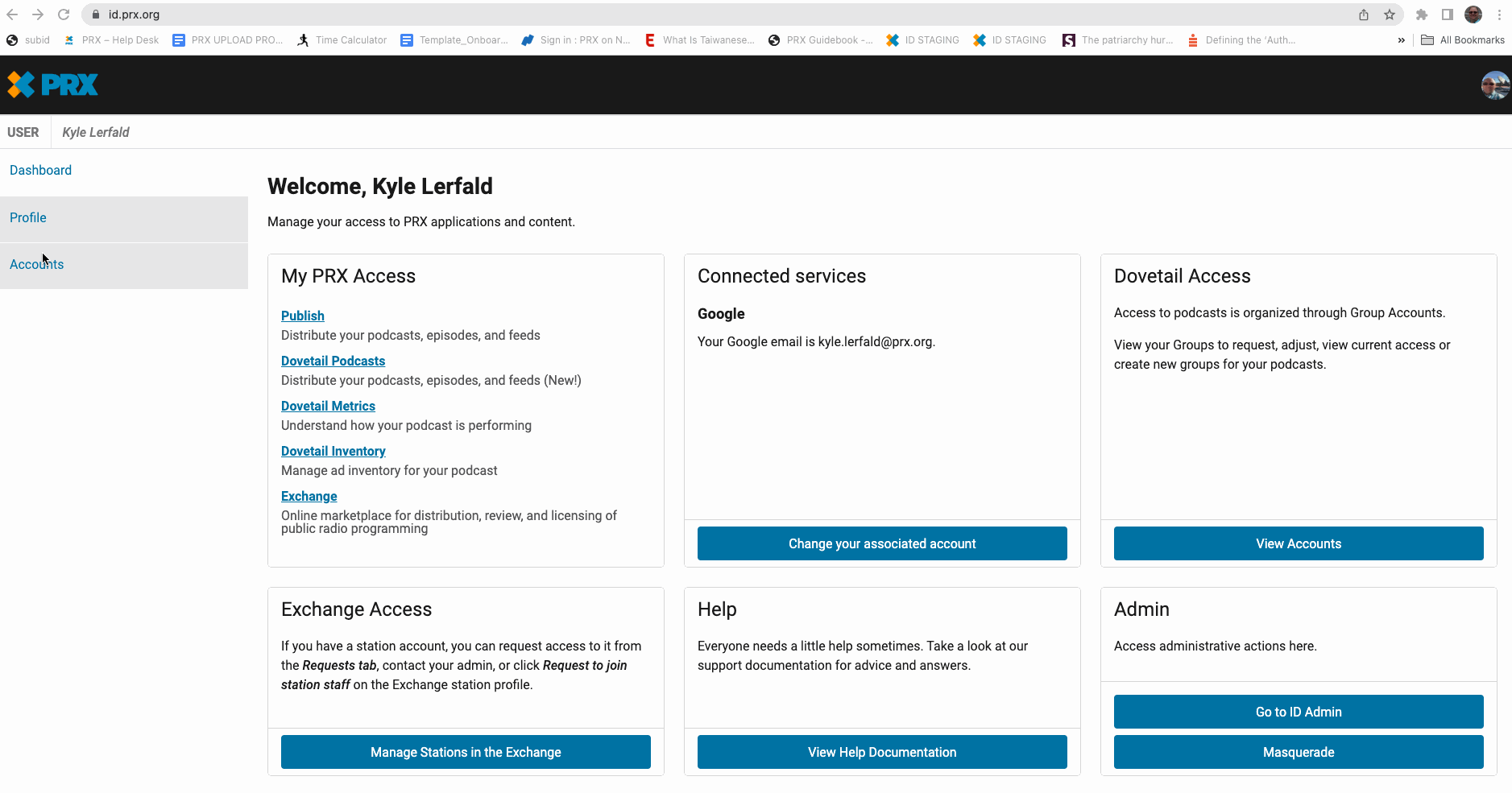Click the browser forward arrow

pos(38,14)
